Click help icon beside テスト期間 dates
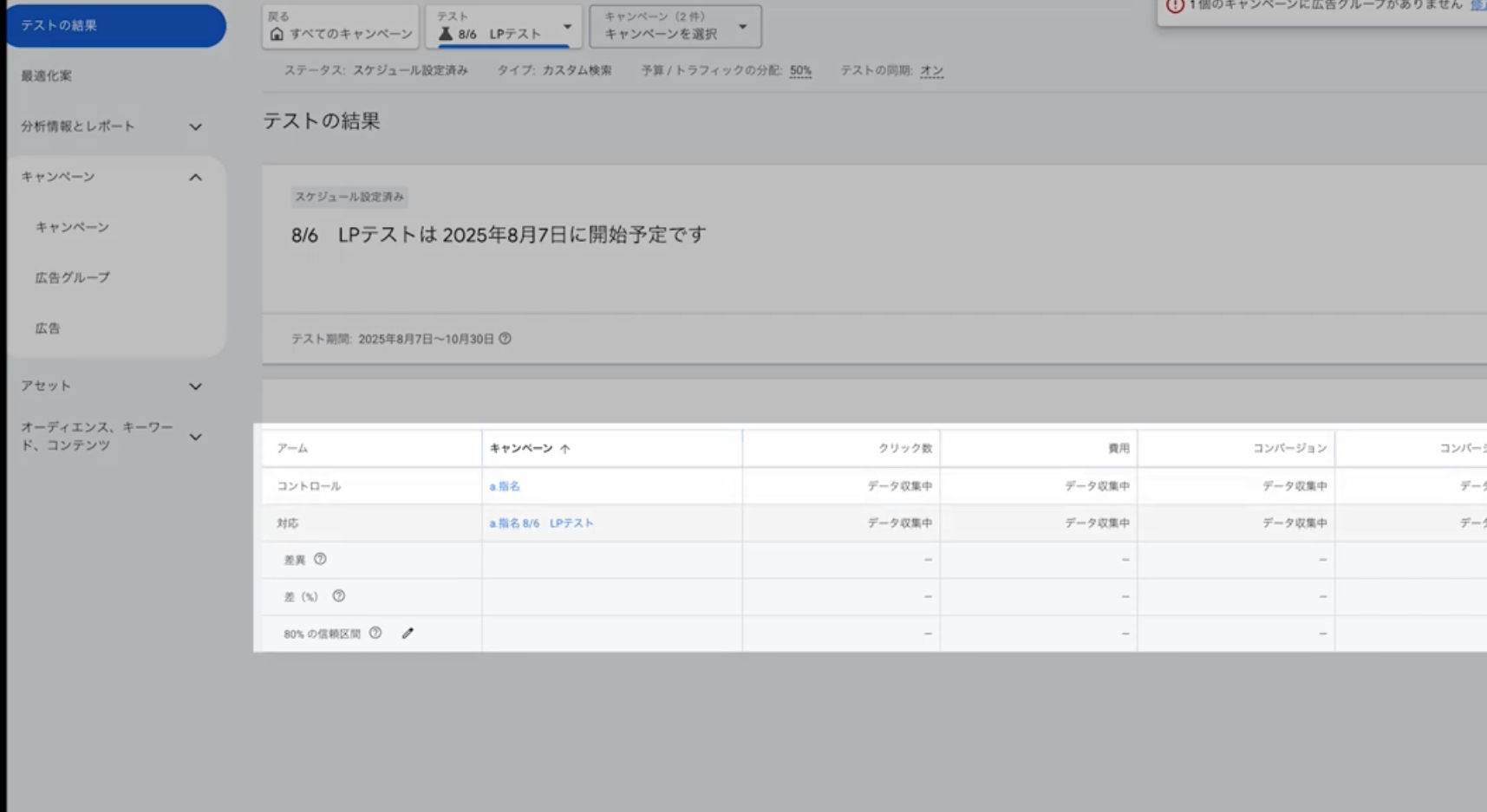This screenshot has height=812, width=1487. tap(505, 339)
